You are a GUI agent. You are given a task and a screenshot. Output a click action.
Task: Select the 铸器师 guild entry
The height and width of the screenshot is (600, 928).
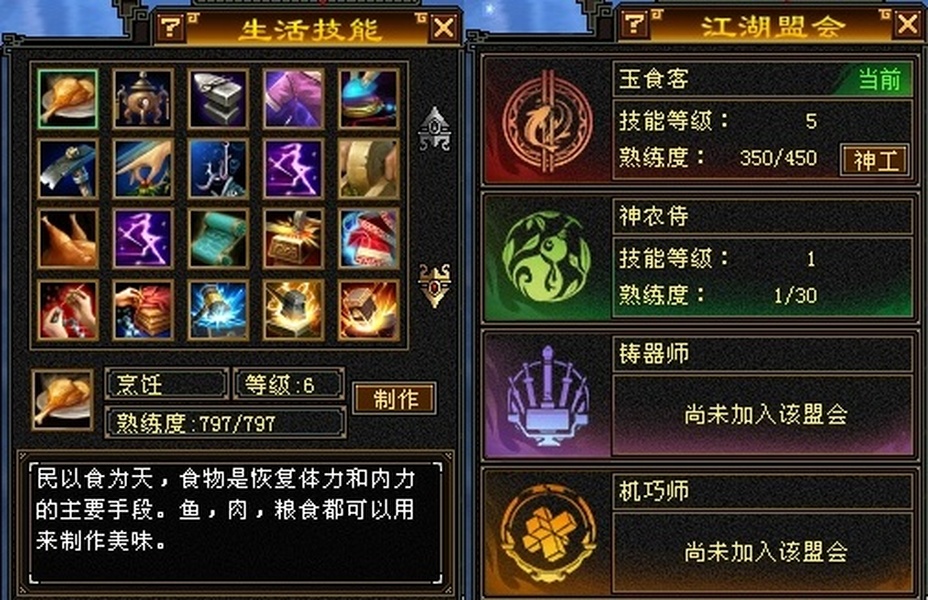[x=700, y=396]
